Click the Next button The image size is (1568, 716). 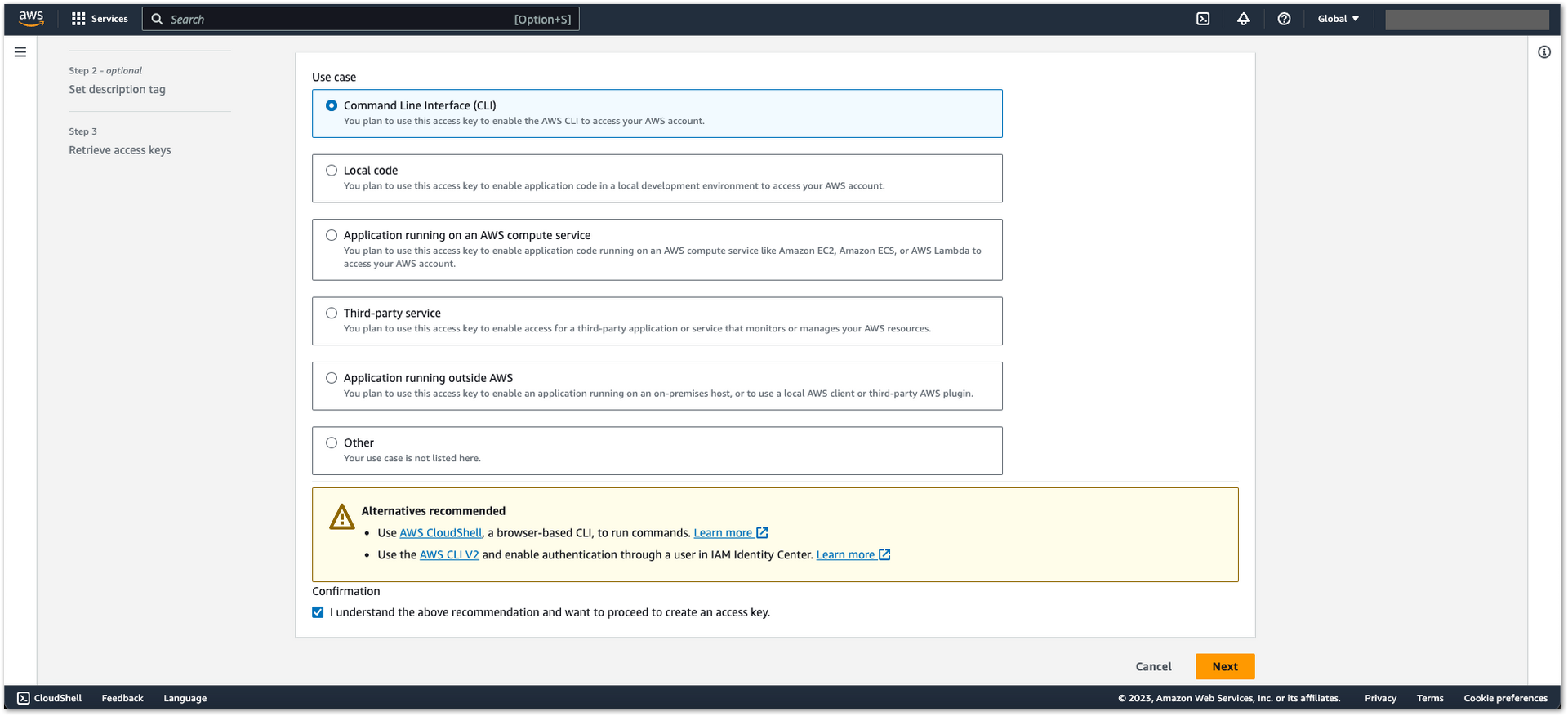[1225, 666]
